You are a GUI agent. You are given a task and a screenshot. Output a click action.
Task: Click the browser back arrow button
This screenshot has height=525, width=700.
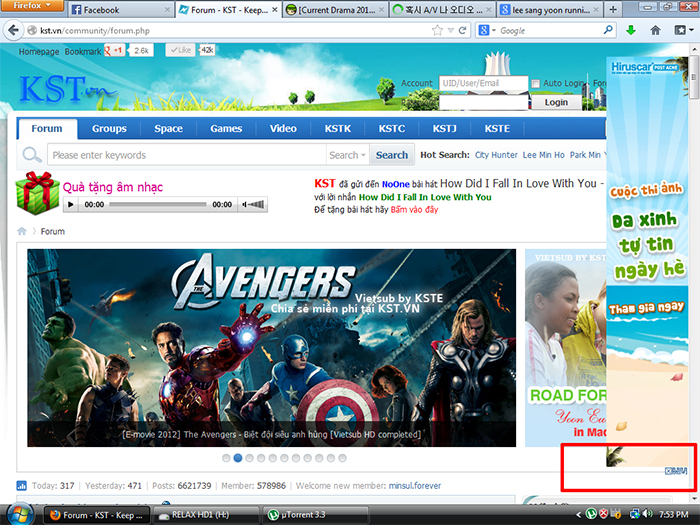click(13, 30)
